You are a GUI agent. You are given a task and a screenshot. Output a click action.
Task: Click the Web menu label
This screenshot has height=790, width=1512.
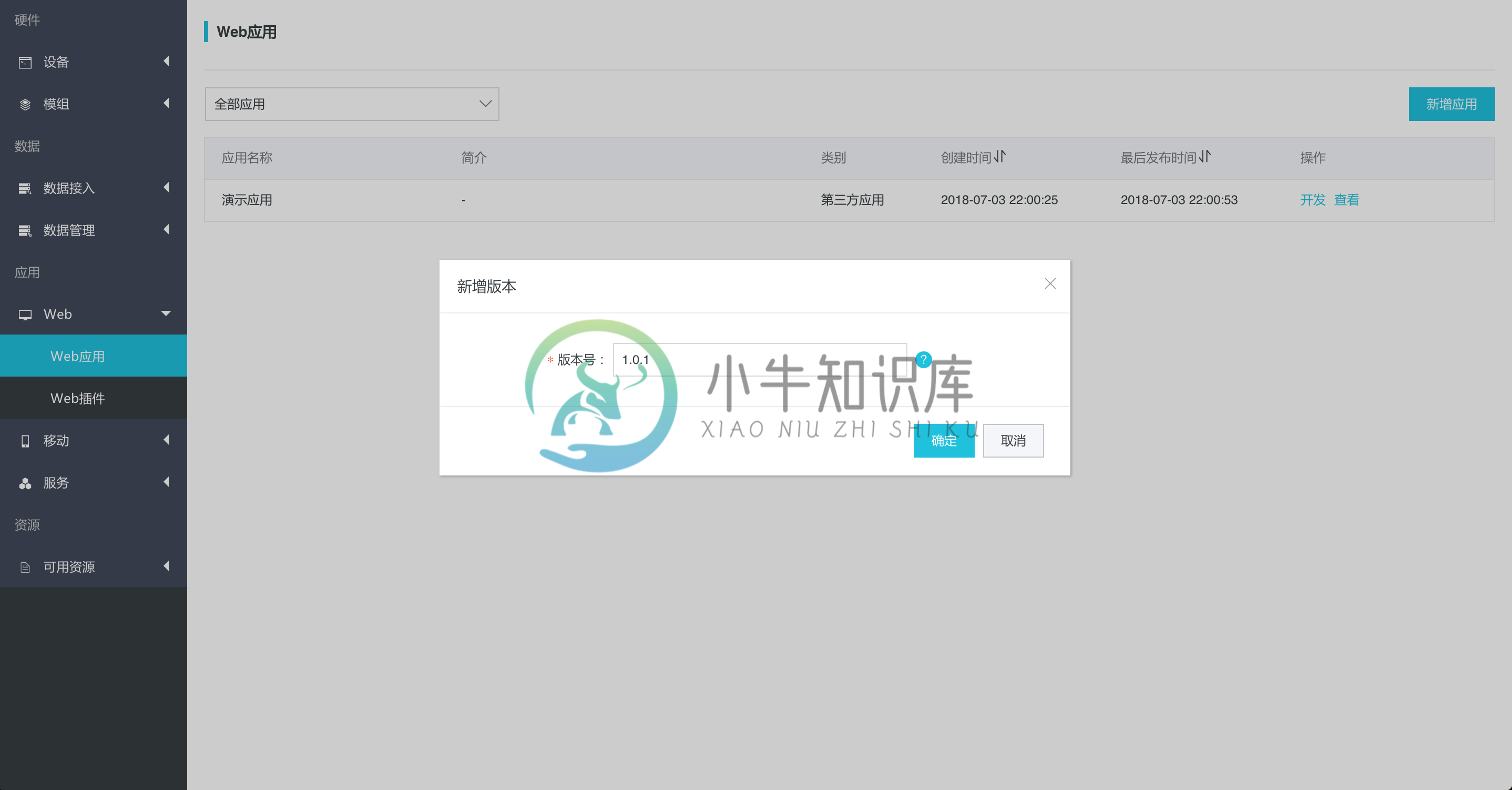tap(57, 315)
